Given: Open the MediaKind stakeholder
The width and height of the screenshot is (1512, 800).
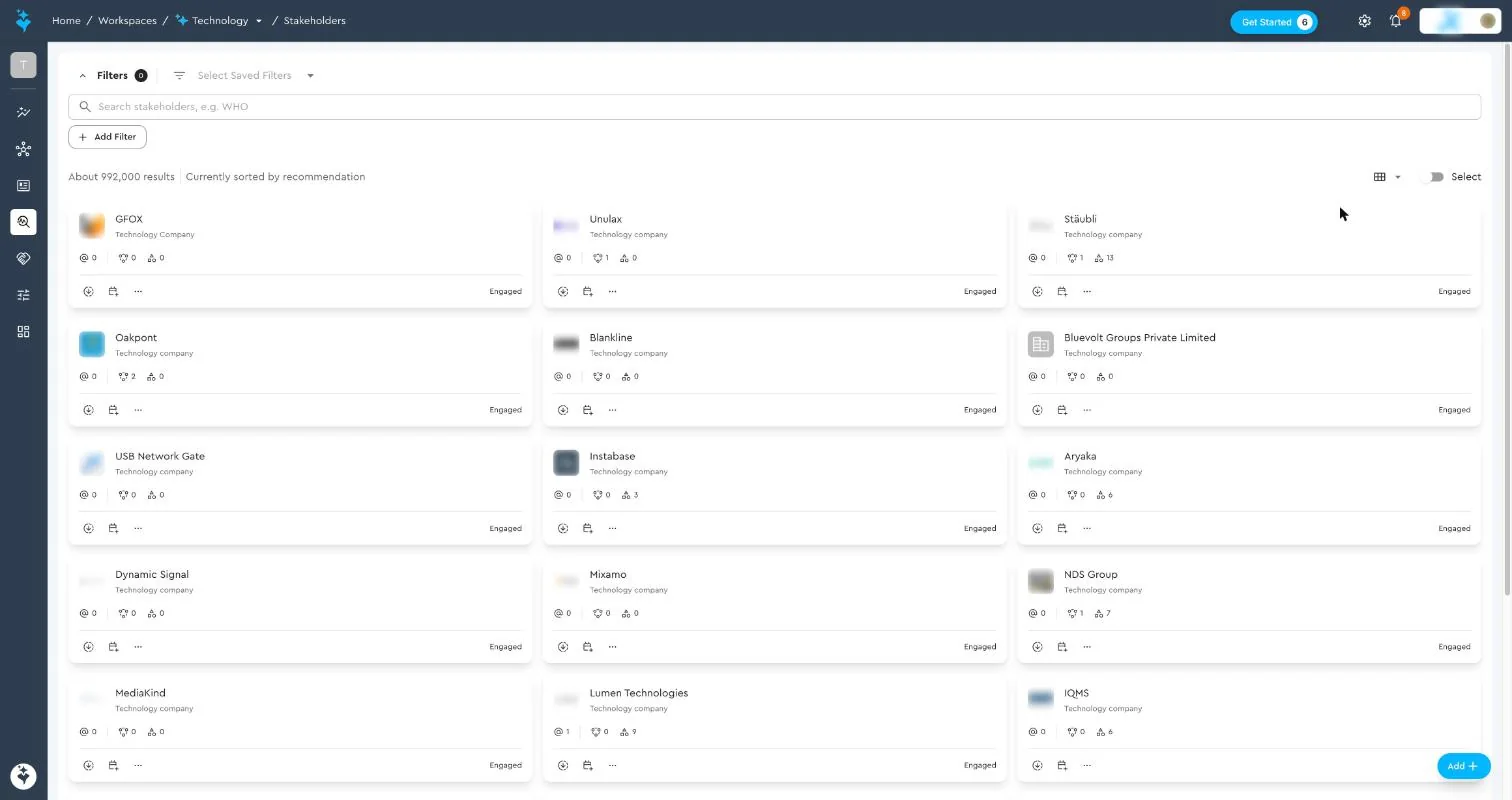Looking at the screenshot, I should (x=140, y=693).
